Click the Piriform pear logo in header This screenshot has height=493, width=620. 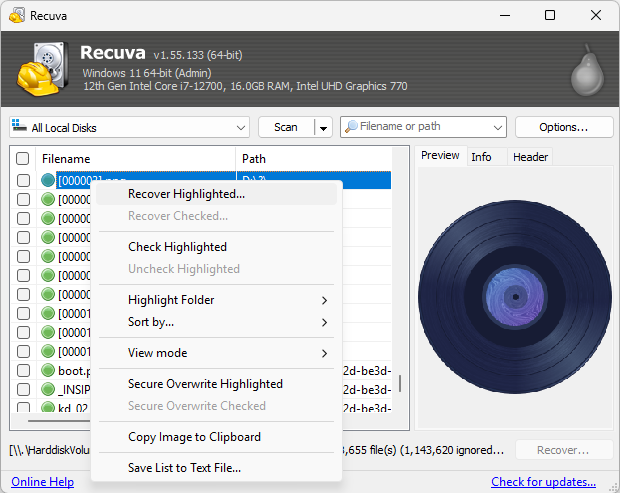click(x=587, y=70)
